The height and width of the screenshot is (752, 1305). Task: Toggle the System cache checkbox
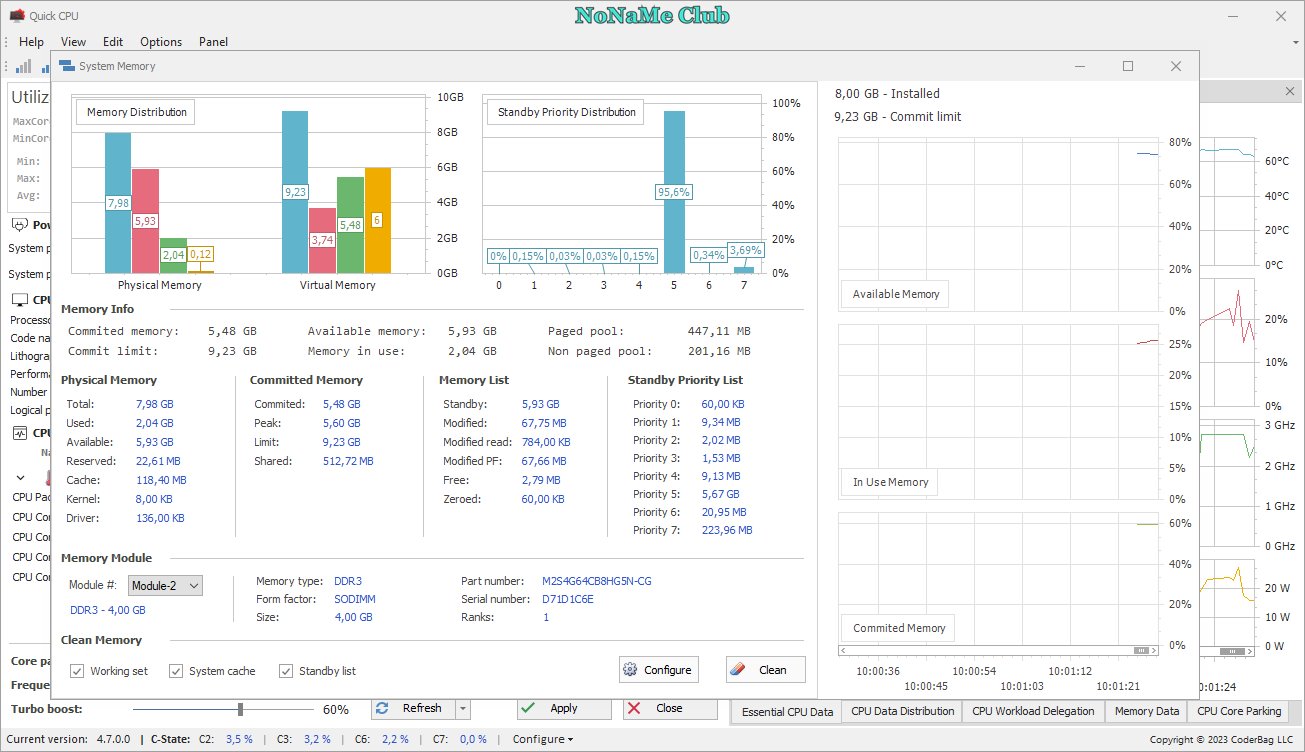point(176,671)
